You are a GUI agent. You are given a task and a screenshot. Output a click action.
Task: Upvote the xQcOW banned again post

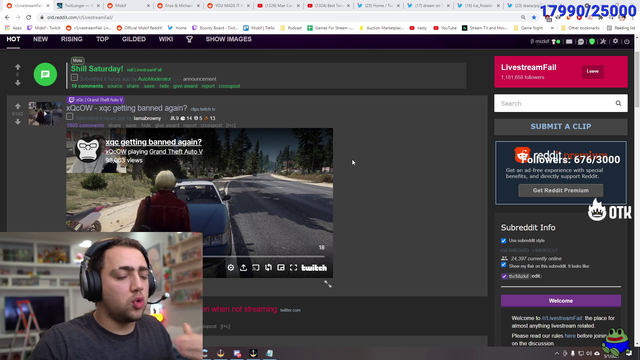tap(18, 106)
